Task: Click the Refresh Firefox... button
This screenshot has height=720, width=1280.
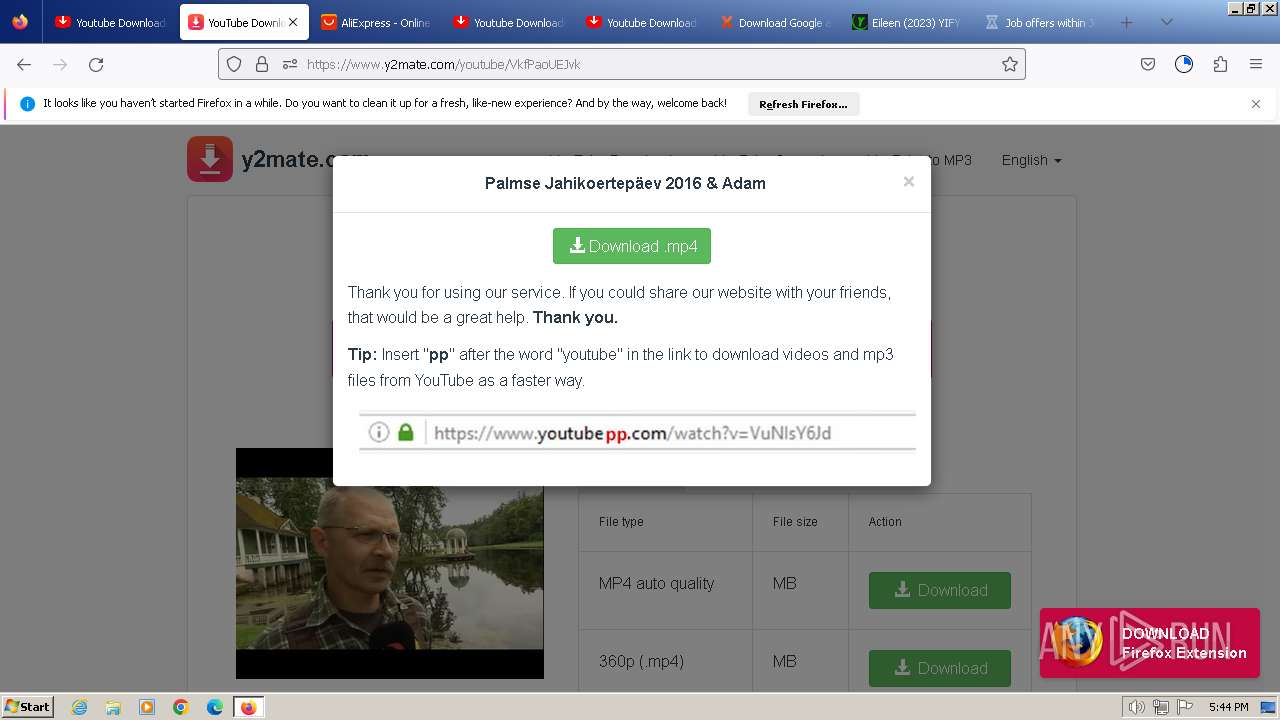Action: 803,104
